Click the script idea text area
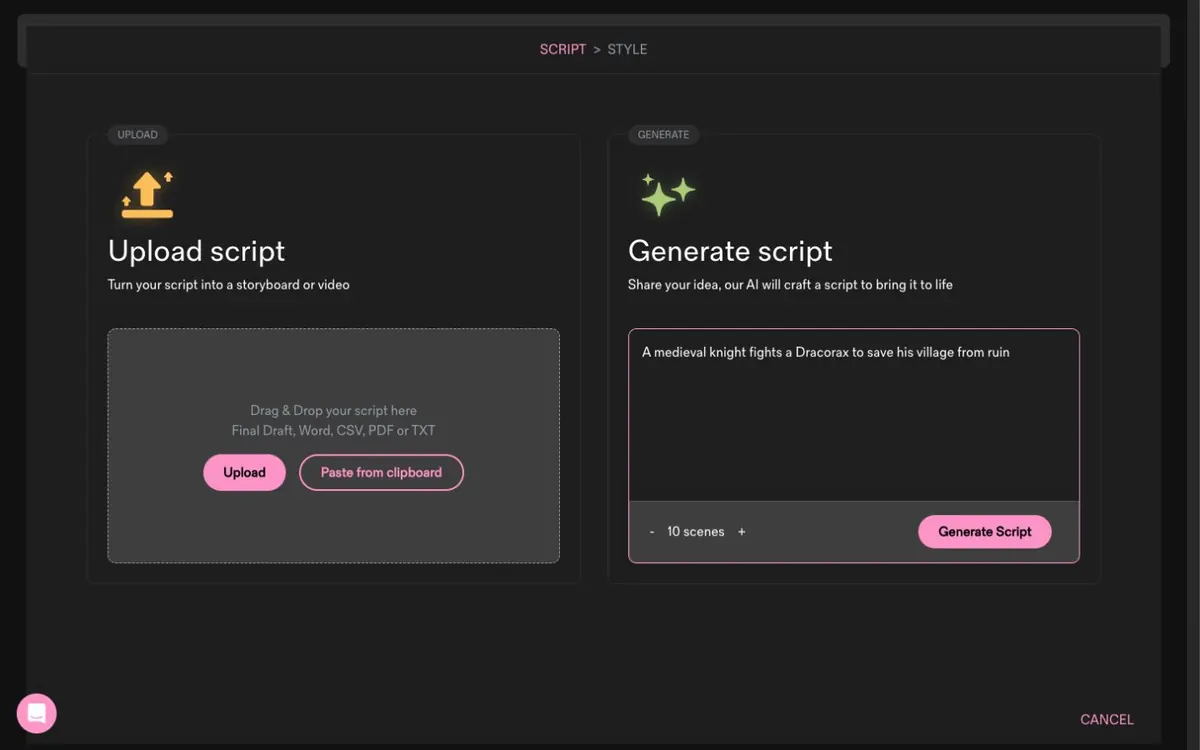The height and width of the screenshot is (750, 1200). pyautogui.click(x=854, y=415)
